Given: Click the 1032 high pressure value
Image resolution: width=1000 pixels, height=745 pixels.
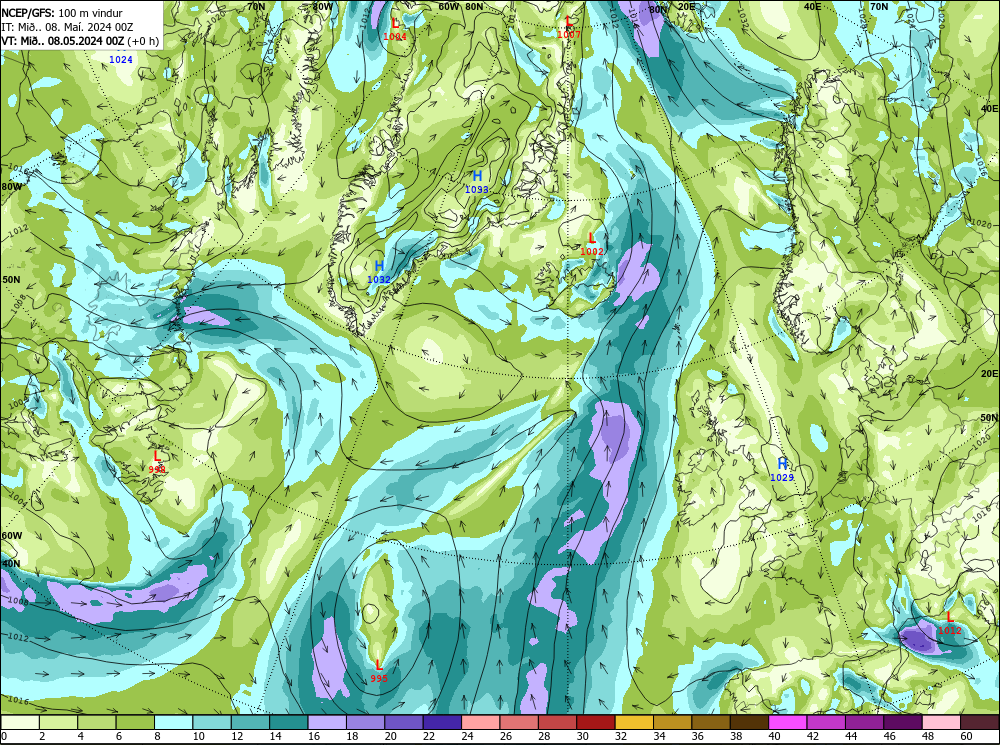Looking at the screenshot, I should (x=379, y=279).
